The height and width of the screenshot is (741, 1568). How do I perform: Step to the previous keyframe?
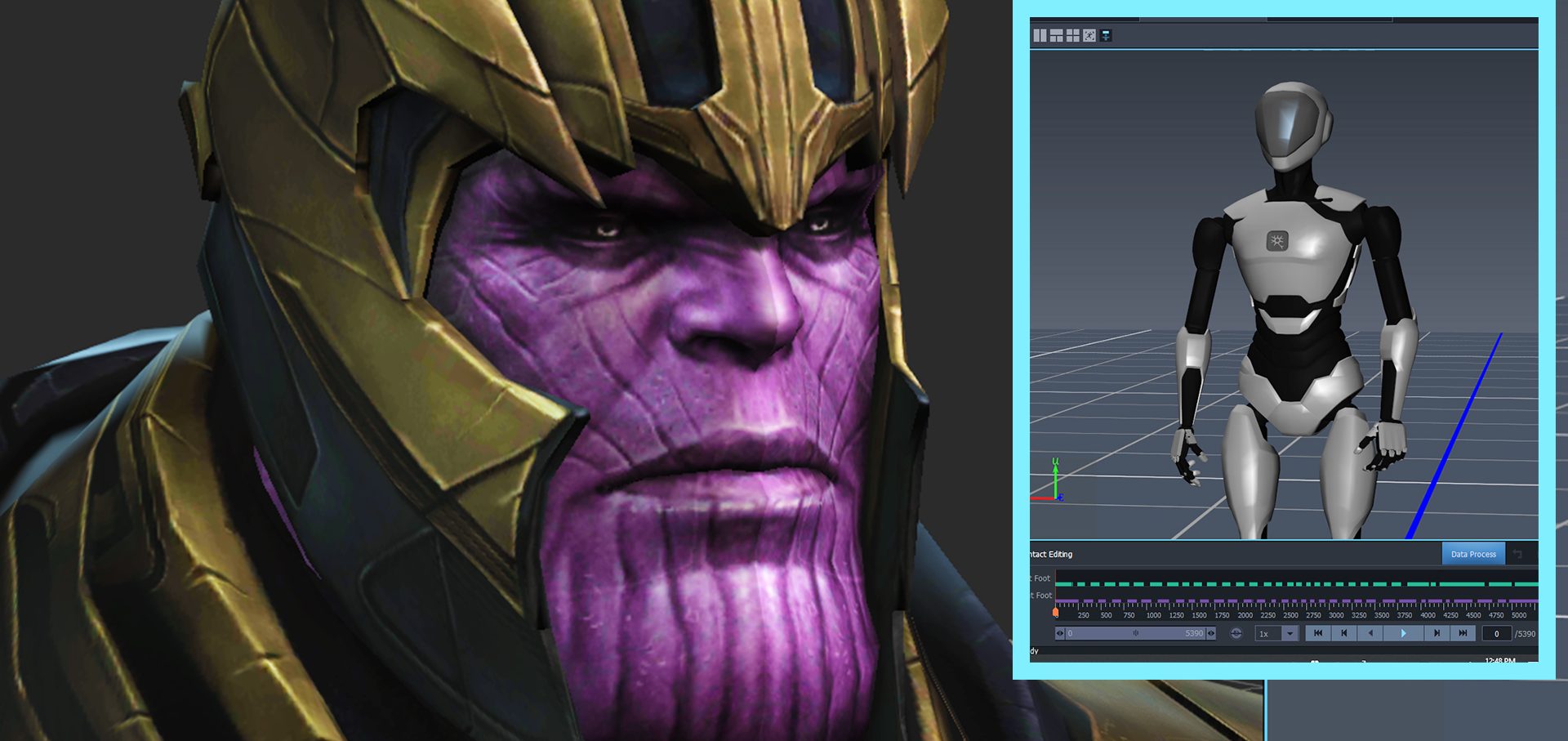(x=1344, y=633)
